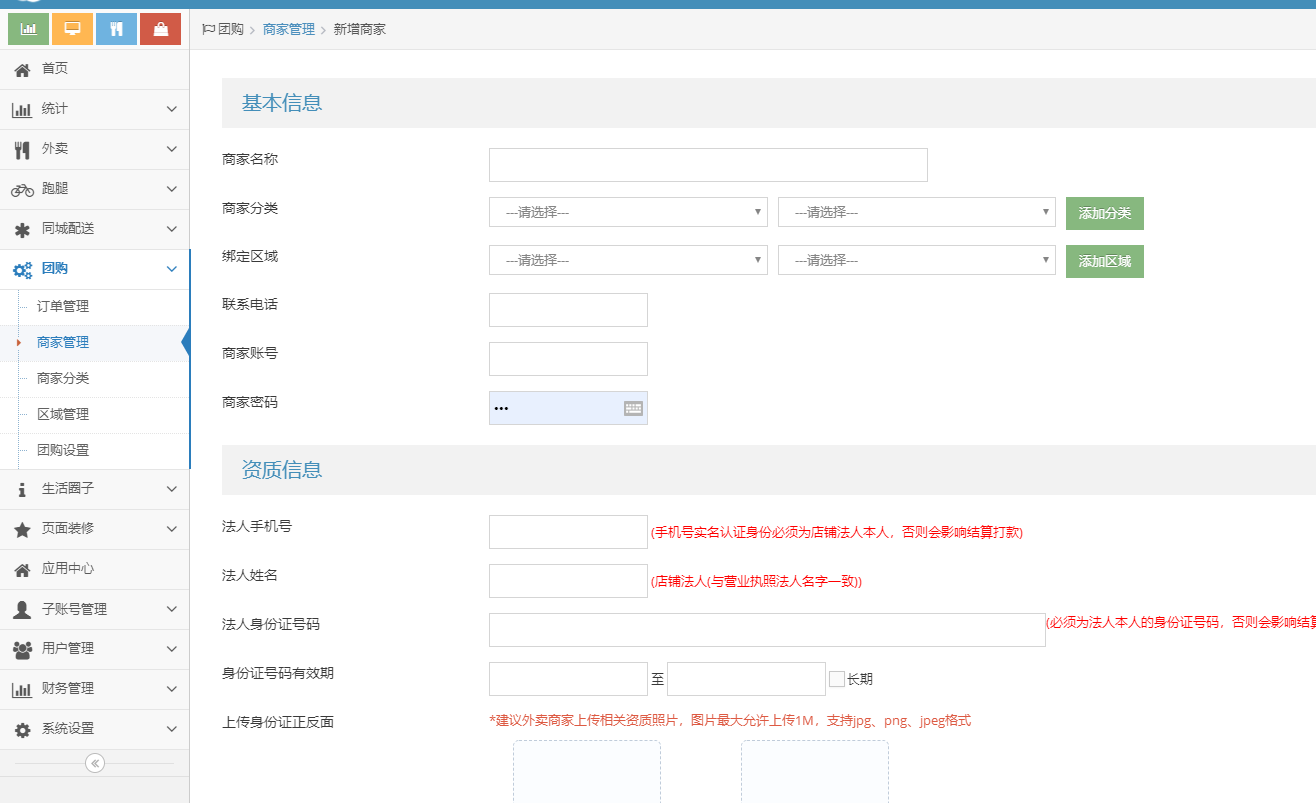Click first ID card upload box
This screenshot has height=803, width=1316.
tap(587, 771)
